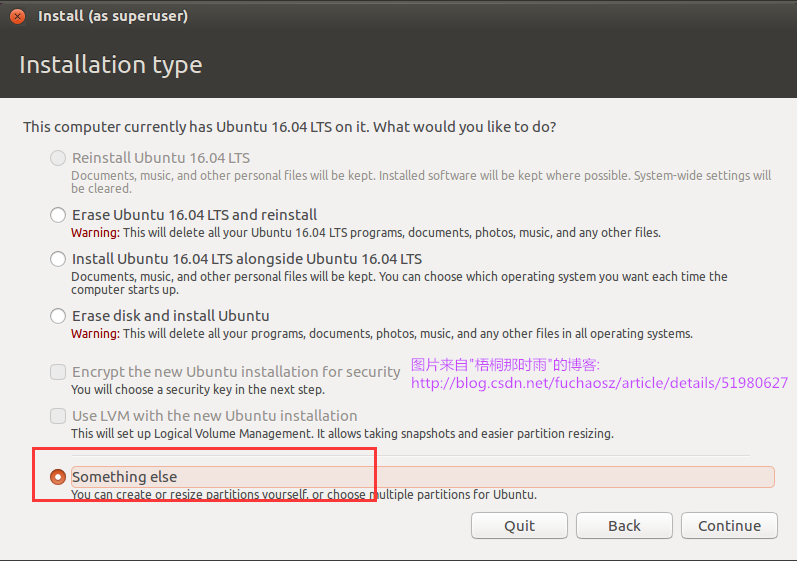Select the Reinstall Ubuntu 16.04 LTS radio button
Viewport: 797px width, 561px height.
click(x=58, y=158)
